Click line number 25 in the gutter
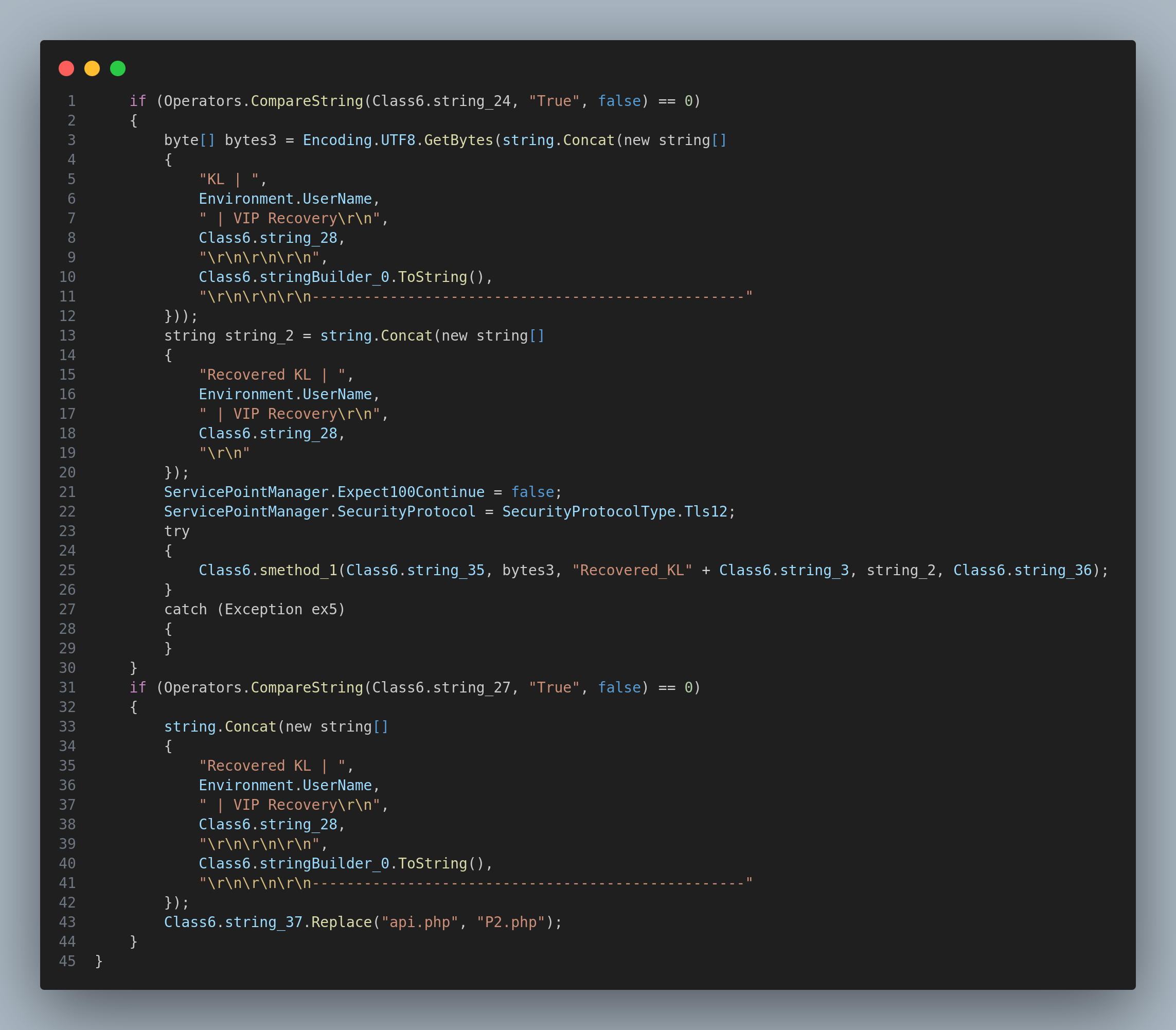The image size is (1176, 1030). (67, 570)
